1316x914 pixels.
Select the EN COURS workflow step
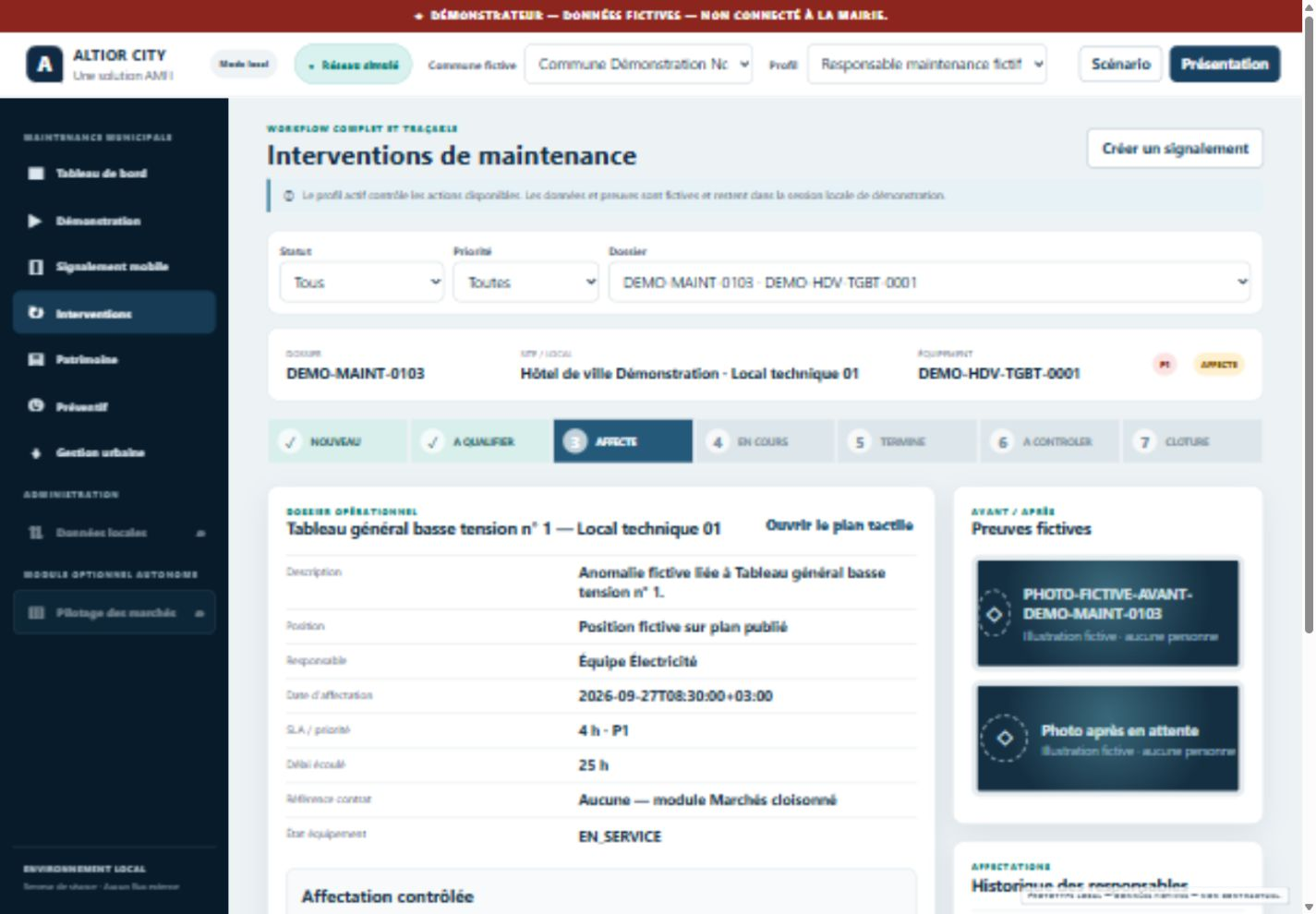point(766,441)
